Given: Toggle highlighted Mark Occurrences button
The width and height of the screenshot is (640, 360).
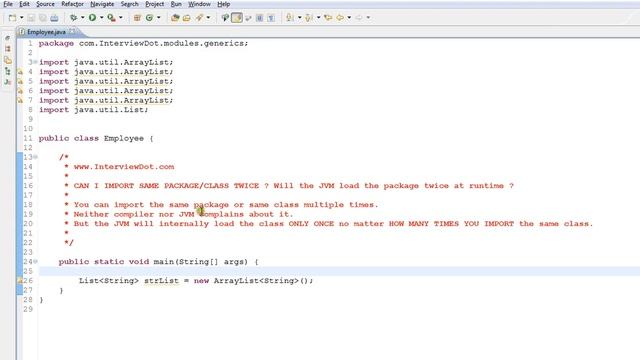Looking at the screenshot, I should (x=237, y=18).
